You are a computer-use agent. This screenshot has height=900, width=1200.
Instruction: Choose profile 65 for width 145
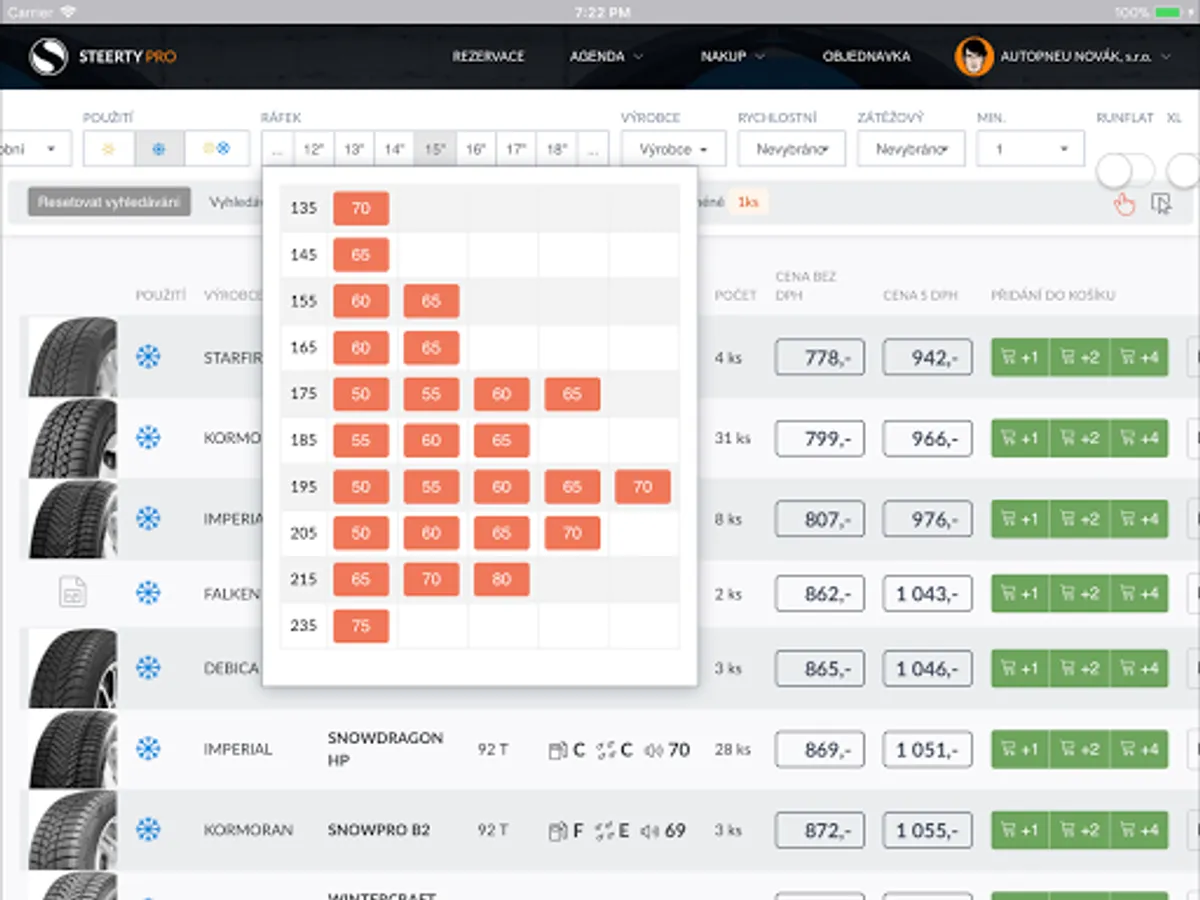click(361, 255)
